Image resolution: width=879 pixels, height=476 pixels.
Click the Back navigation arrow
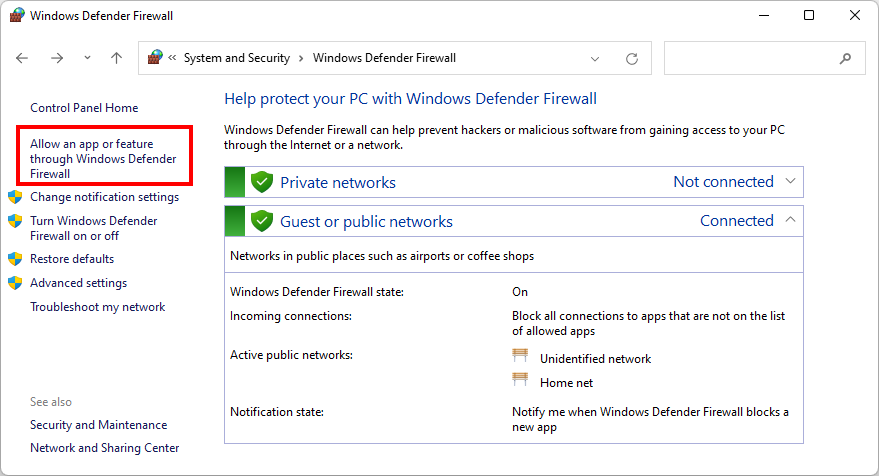(23, 58)
